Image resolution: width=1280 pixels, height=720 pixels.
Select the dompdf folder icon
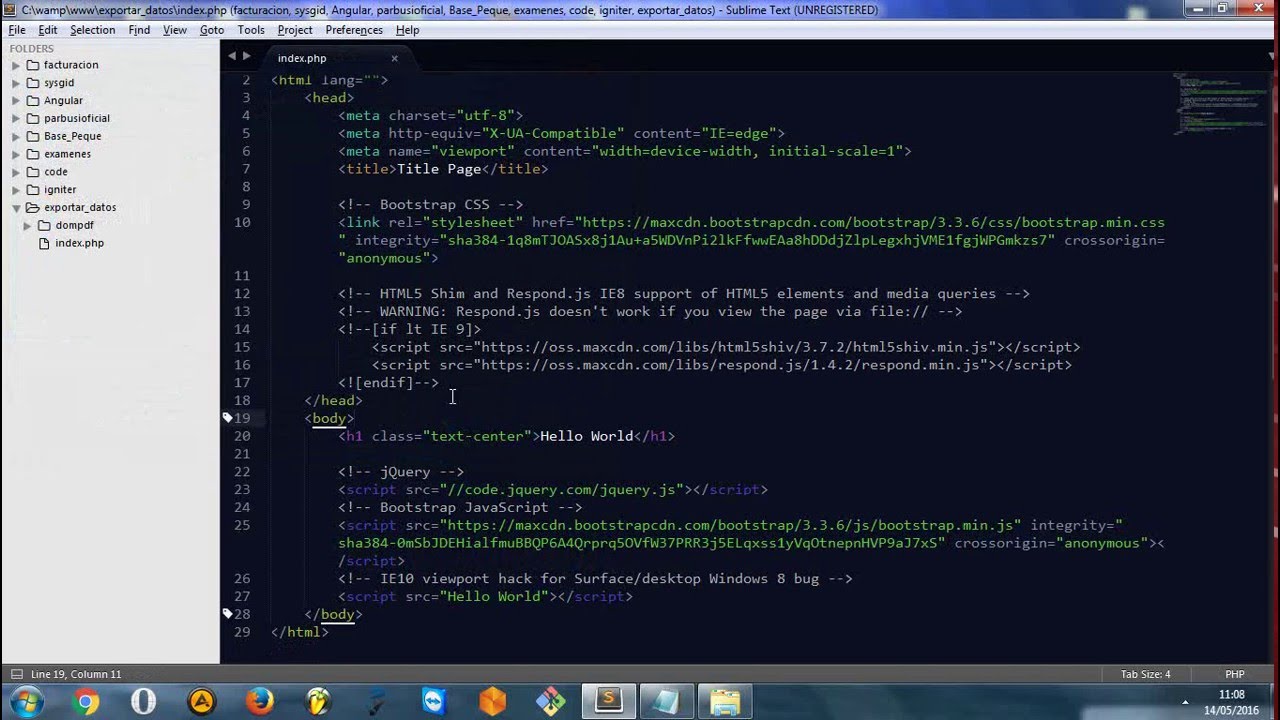coord(44,226)
